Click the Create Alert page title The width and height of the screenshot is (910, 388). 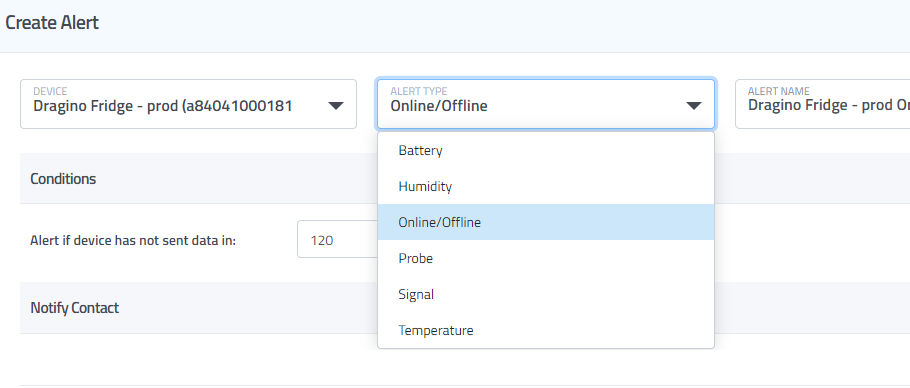52,23
